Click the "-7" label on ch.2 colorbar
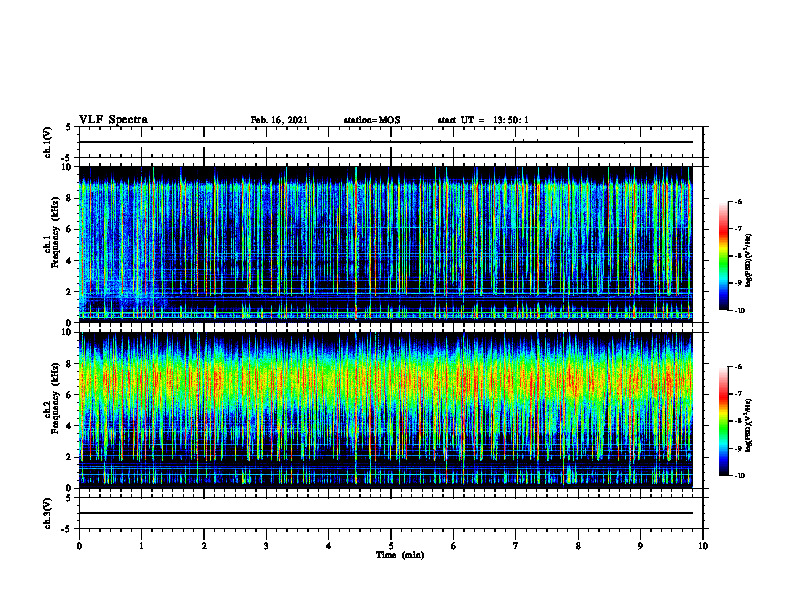Image resolution: width=792 pixels, height=612 pixels. coord(738,394)
